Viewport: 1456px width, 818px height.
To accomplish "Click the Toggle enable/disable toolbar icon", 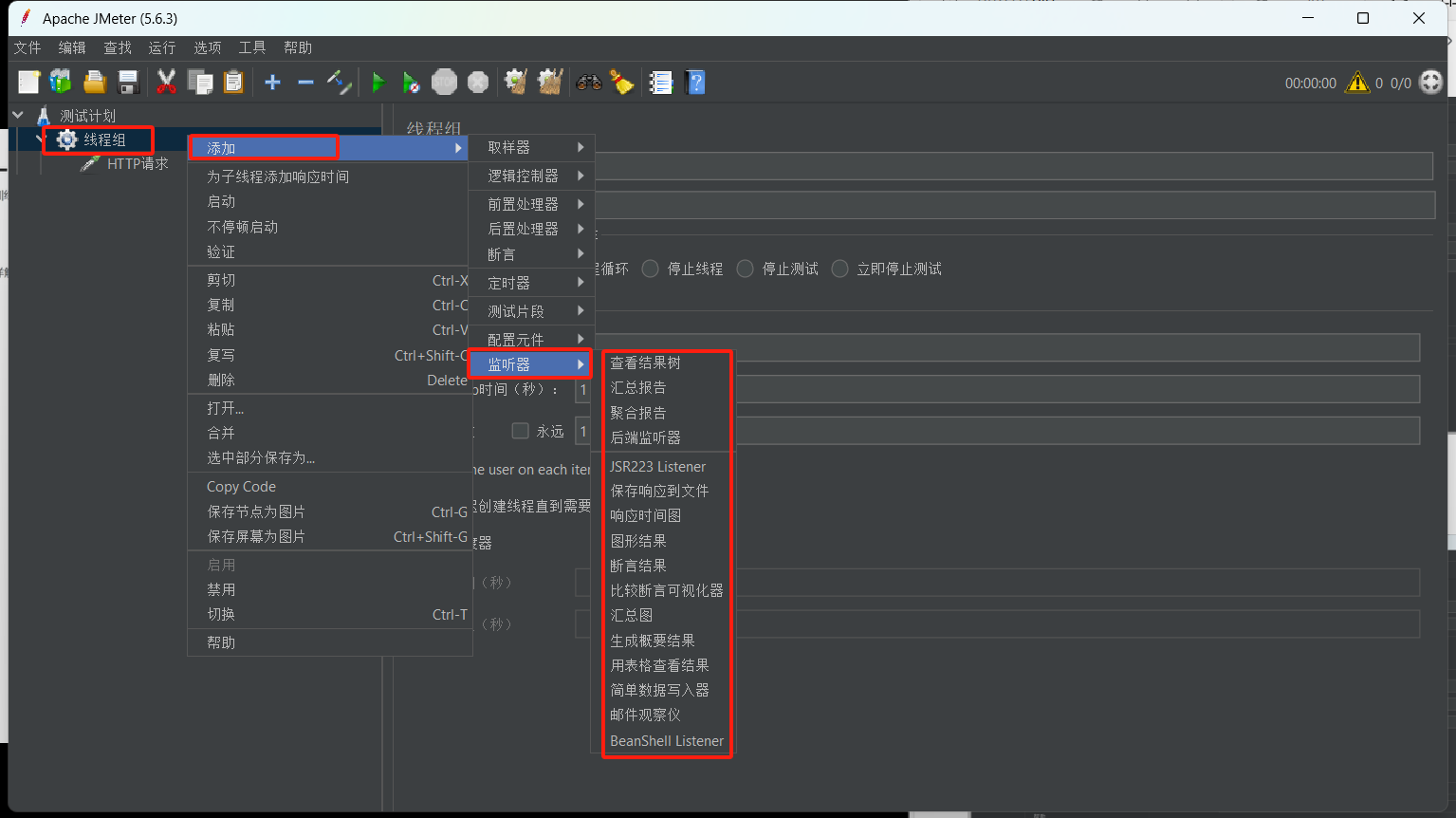I will (339, 83).
